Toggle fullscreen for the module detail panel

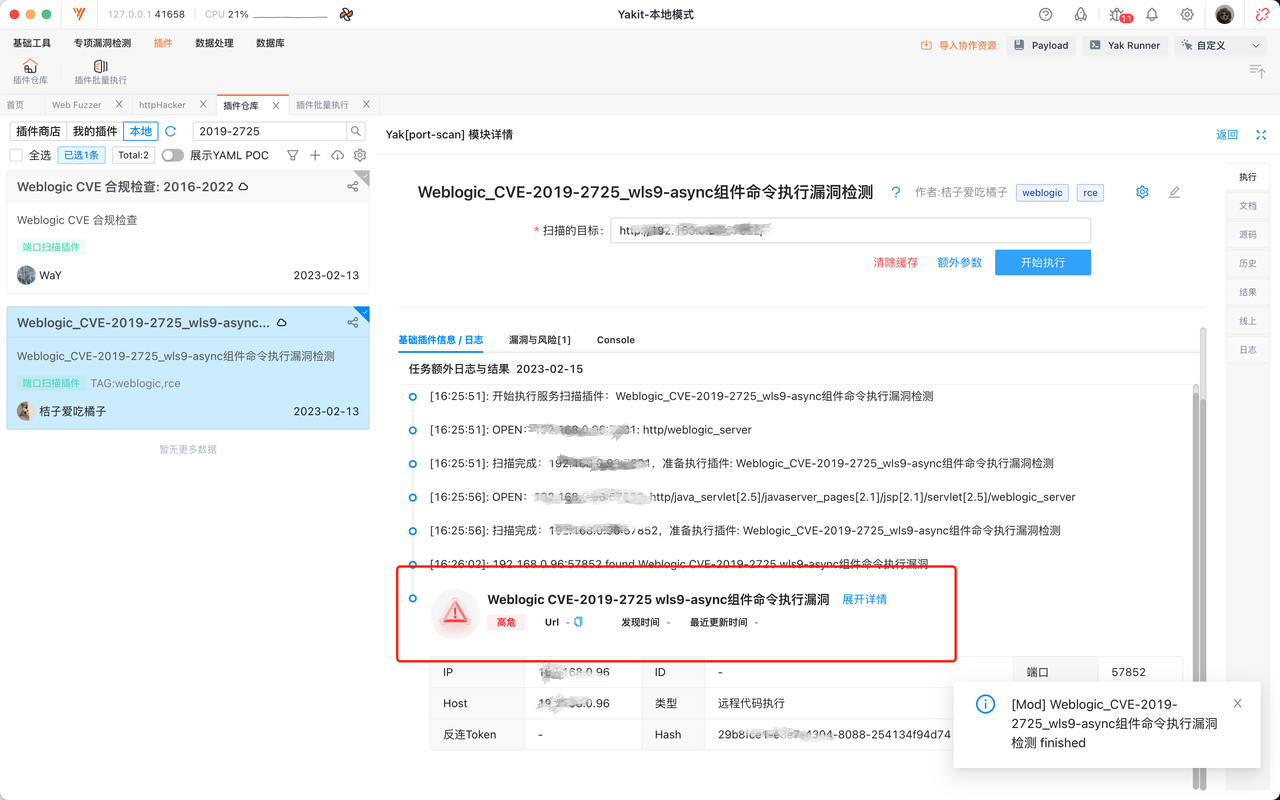[1261, 134]
